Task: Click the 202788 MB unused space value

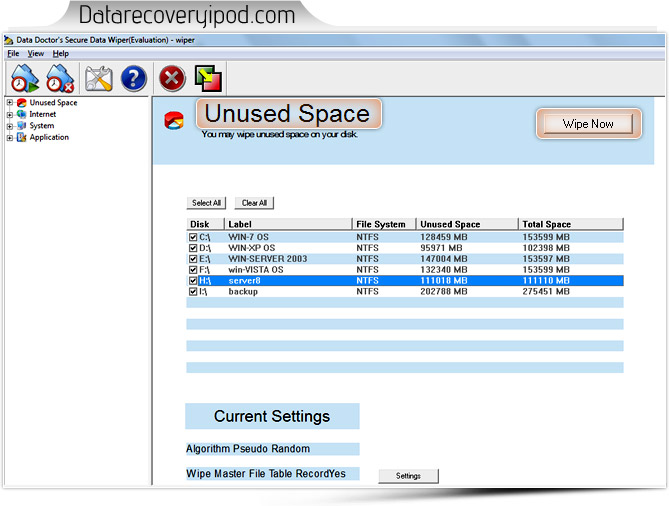Action: 444,291
